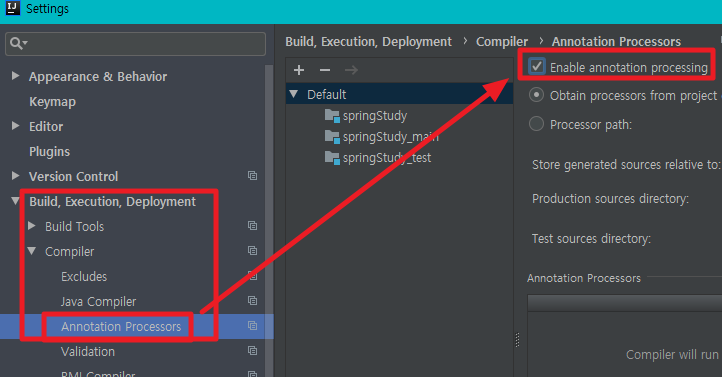Click project-level icon beside Validation
Image resolution: width=722 pixels, height=377 pixels.
(x=252, y=351)
